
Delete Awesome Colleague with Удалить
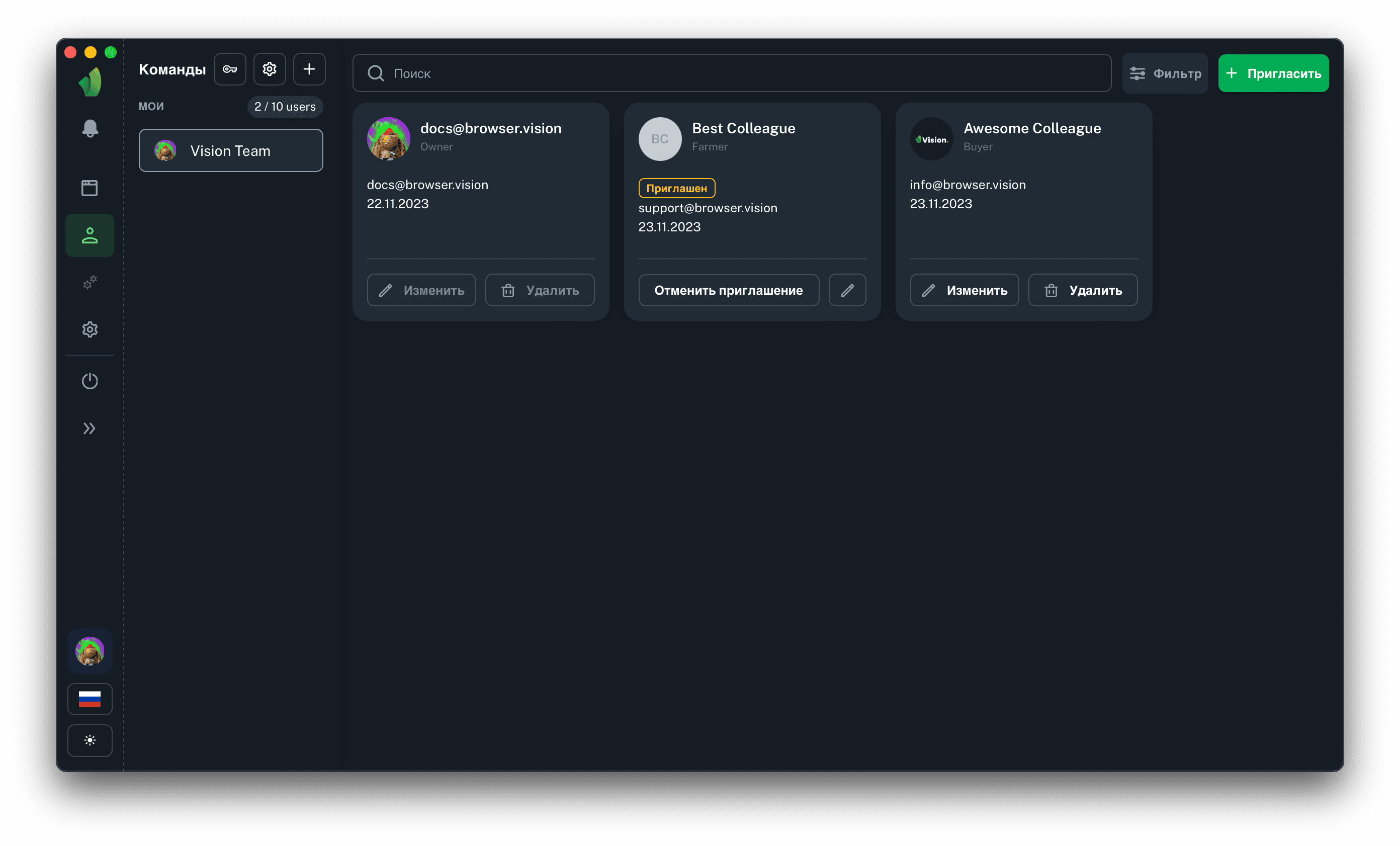tap(1083, 290)
